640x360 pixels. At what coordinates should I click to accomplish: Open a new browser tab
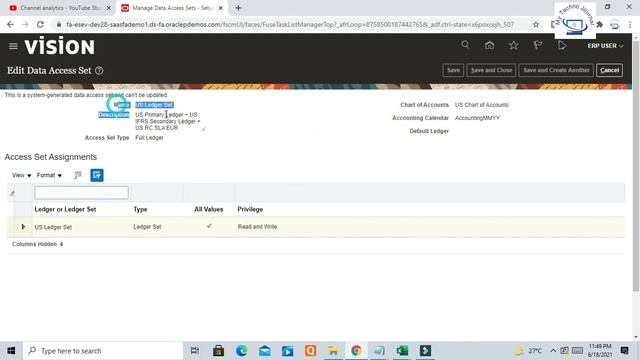pos(238,8)
